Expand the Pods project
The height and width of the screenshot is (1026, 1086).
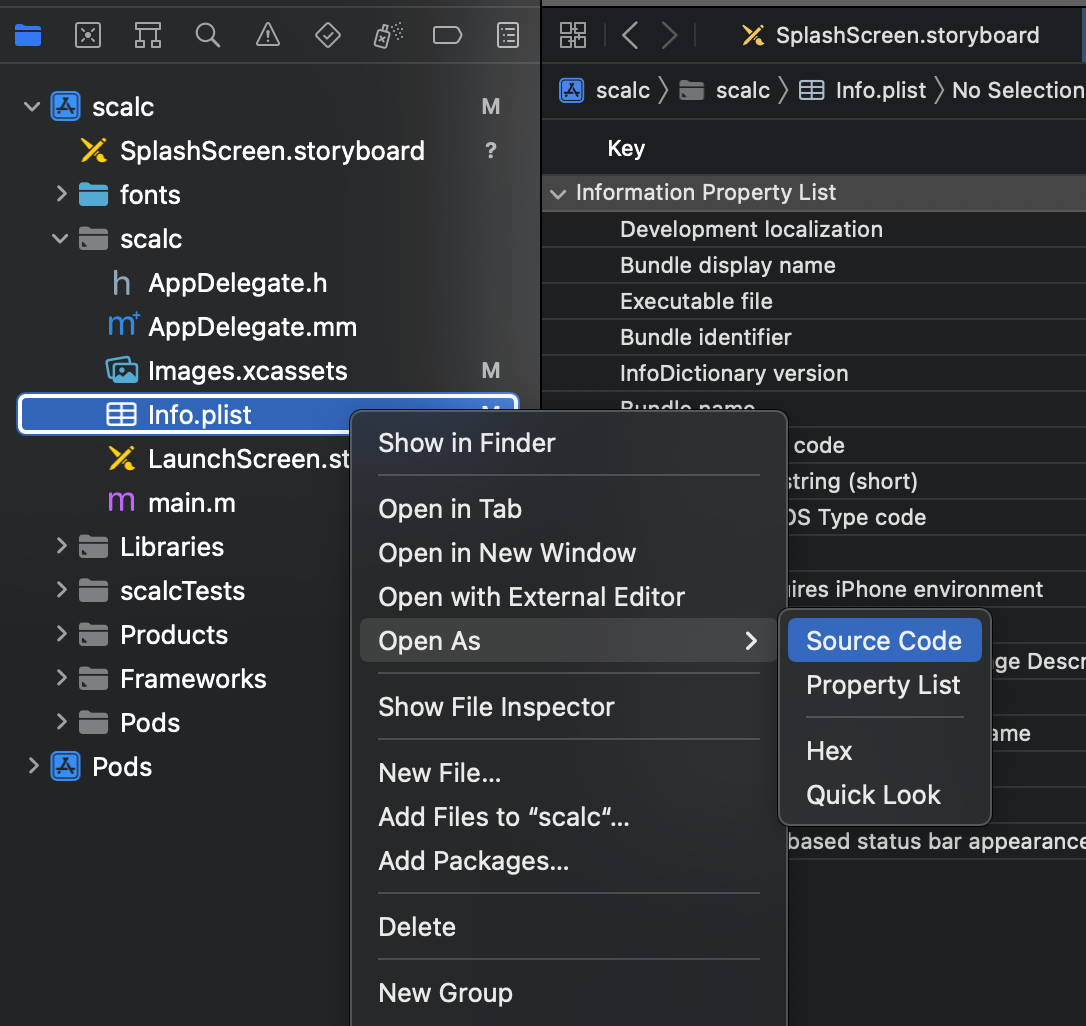[x=33, y=766]
